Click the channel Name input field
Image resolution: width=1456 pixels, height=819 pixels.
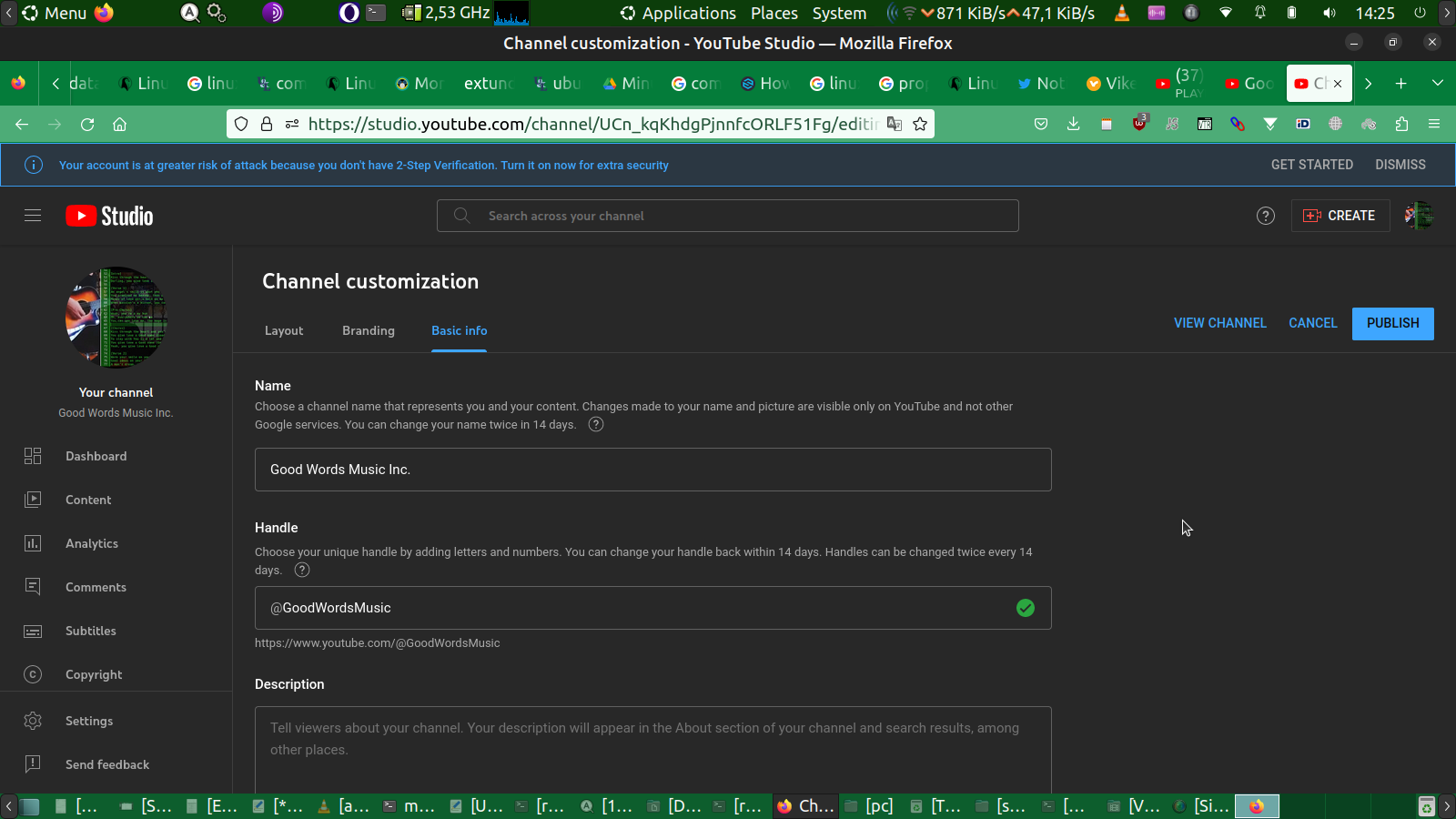point(652,470)
